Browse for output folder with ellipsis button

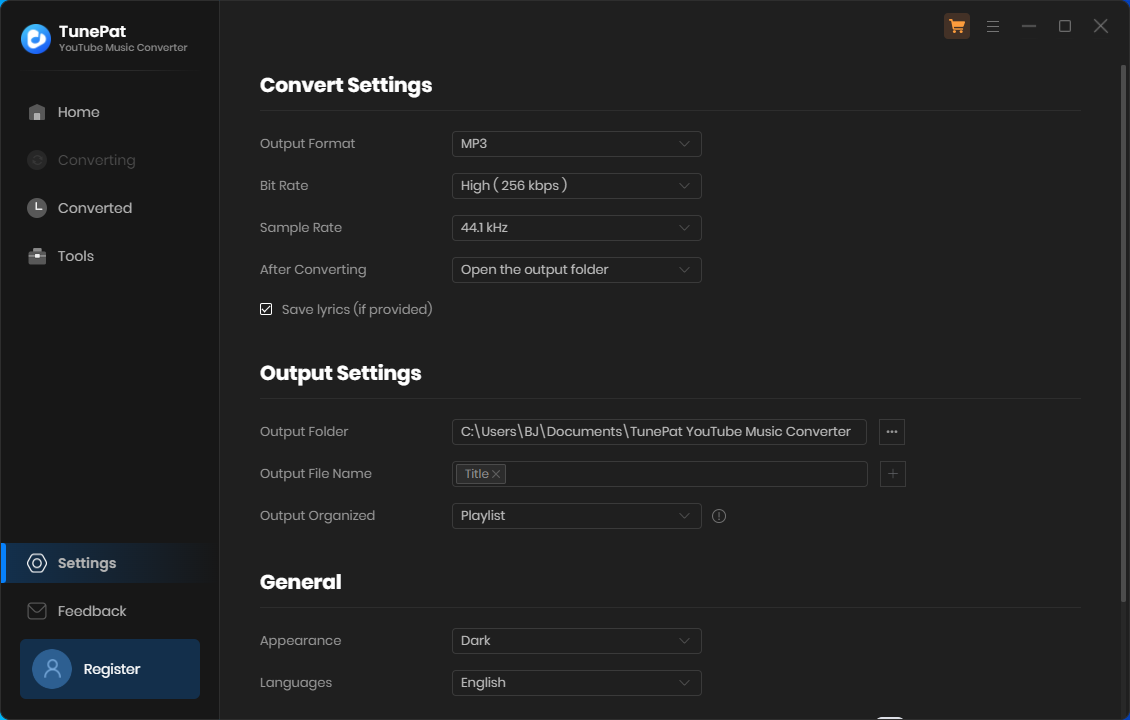point(891,432)
